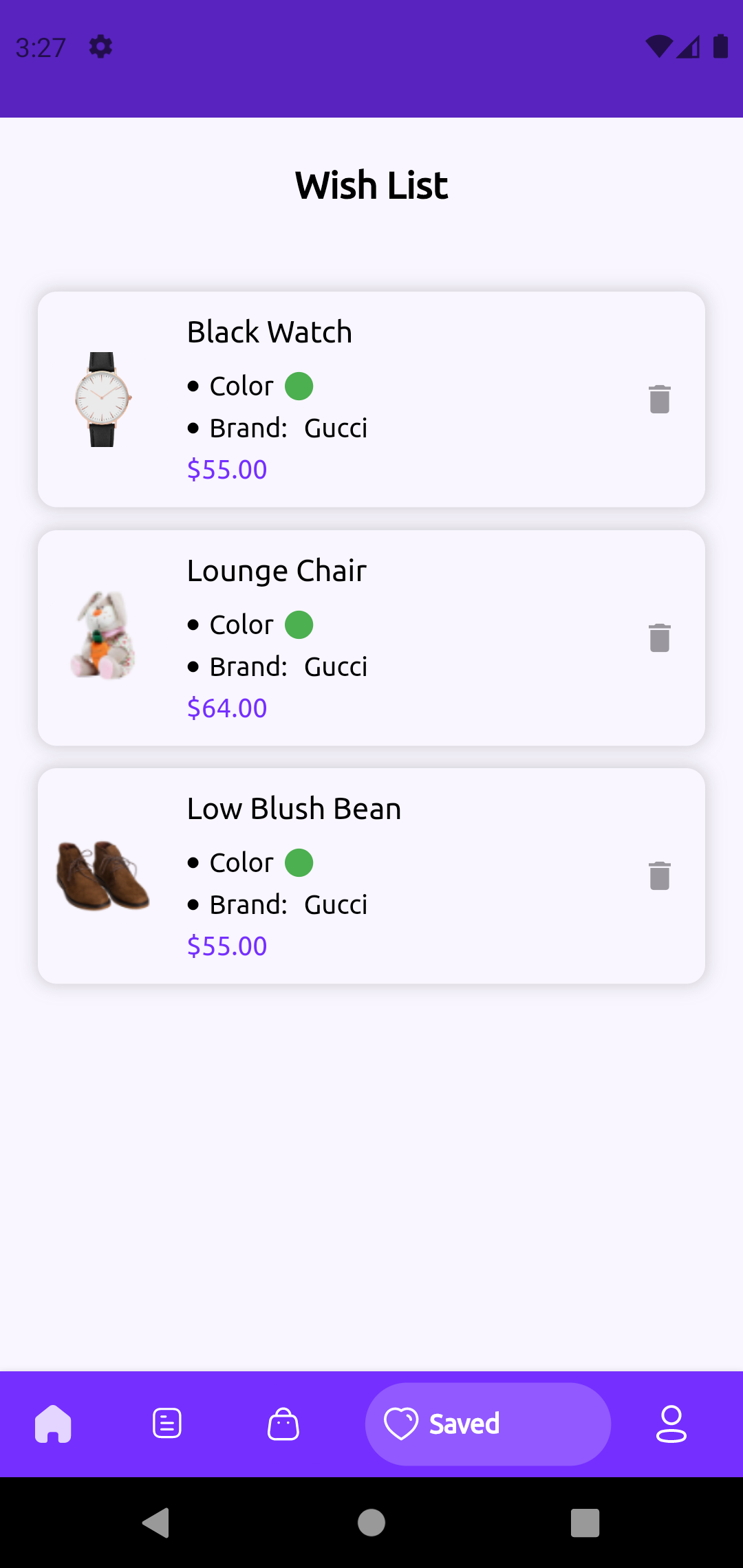Screen dimensions: 743x1568
Task: Tap green color swatch on Low Blush Bean
Action: coord(299,862)
